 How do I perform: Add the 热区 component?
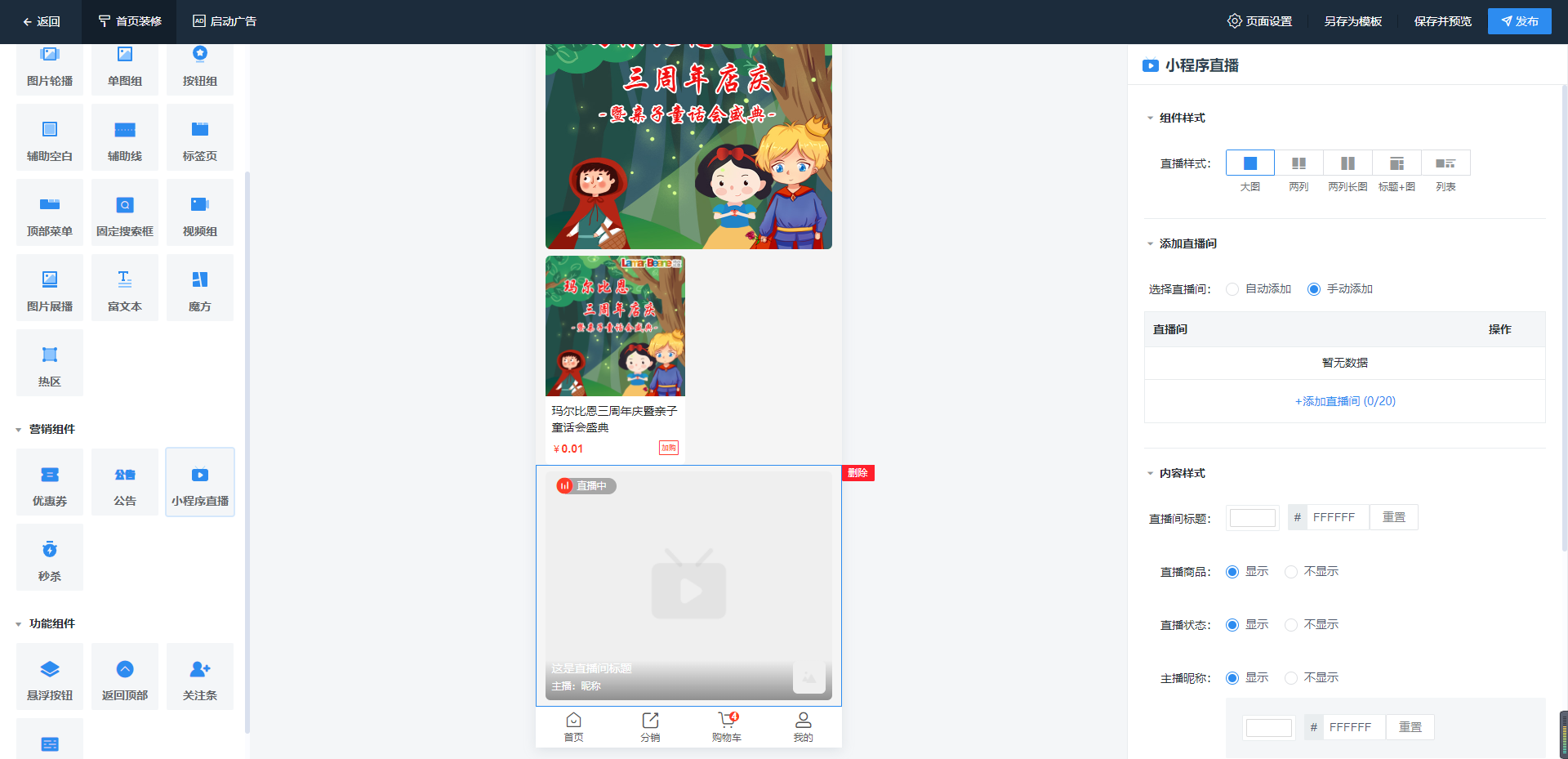coord(50,363)
